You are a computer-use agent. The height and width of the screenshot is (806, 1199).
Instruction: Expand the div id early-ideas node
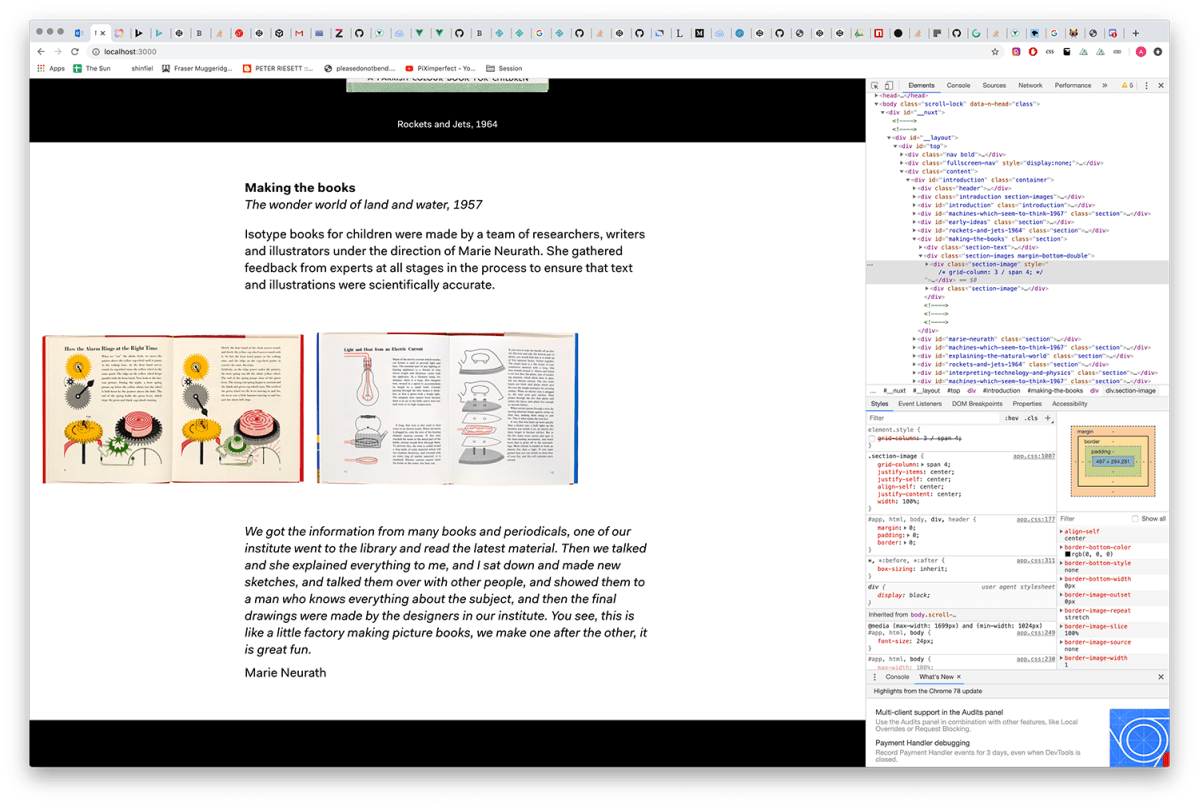click(x=914, y=222)
